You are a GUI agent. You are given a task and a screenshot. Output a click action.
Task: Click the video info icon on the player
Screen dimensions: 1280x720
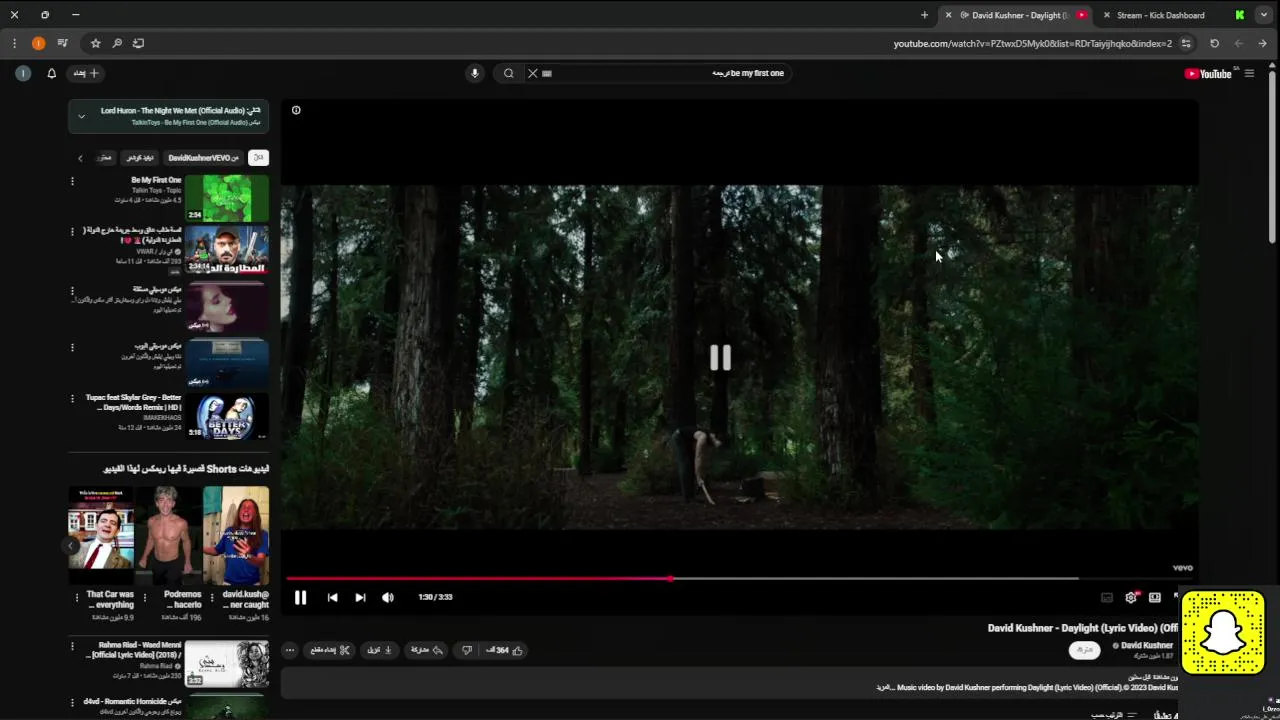tap(296, 110)
